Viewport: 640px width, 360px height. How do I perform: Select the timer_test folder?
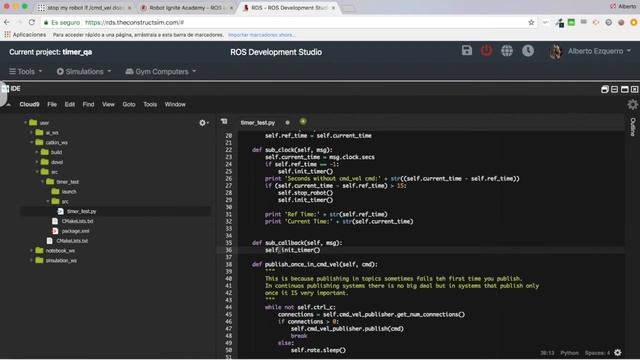67,182
